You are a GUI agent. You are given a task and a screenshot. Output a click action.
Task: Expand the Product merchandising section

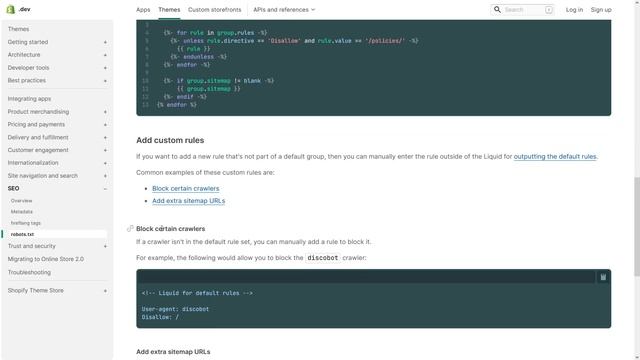[105, 112]
